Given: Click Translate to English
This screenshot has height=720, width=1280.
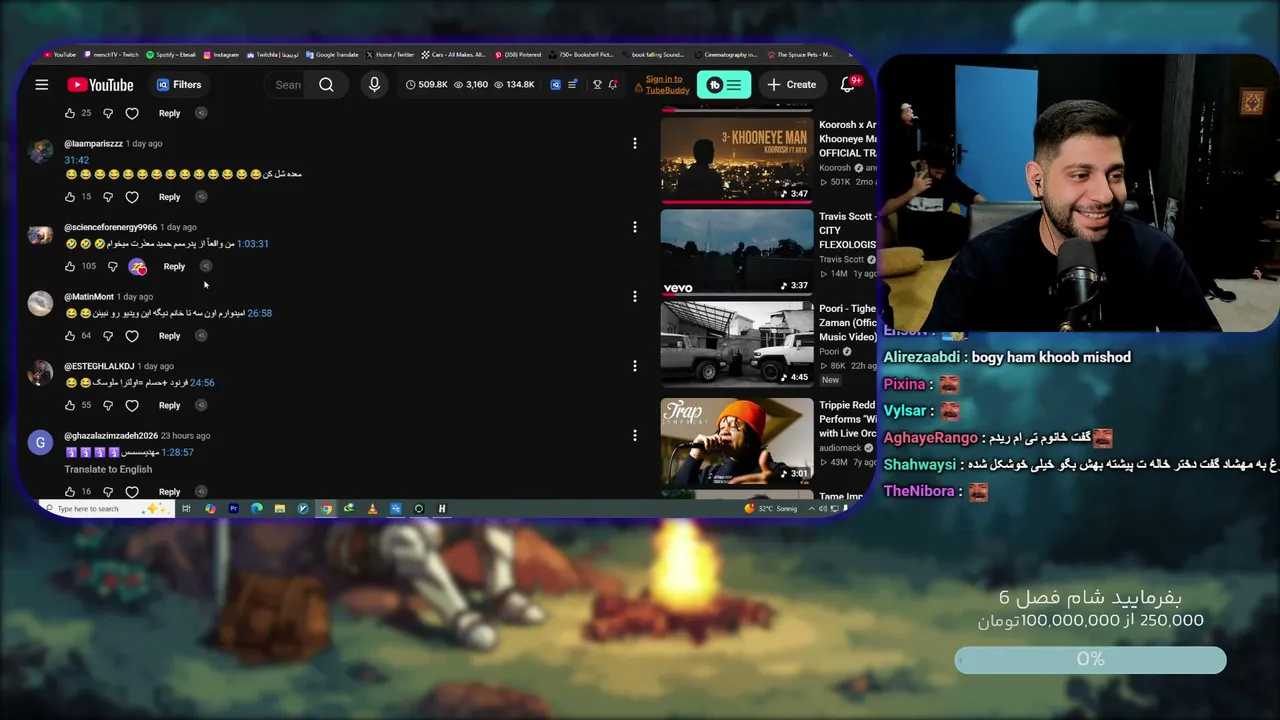Looking at the screenshot, I should [x=108, y=470].
